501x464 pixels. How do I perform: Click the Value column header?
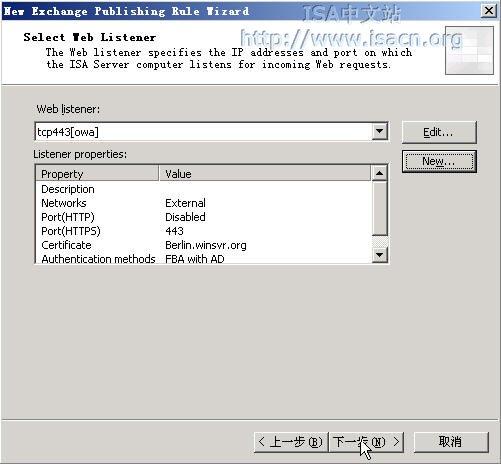pyautogui.click(x=265, y=174)
